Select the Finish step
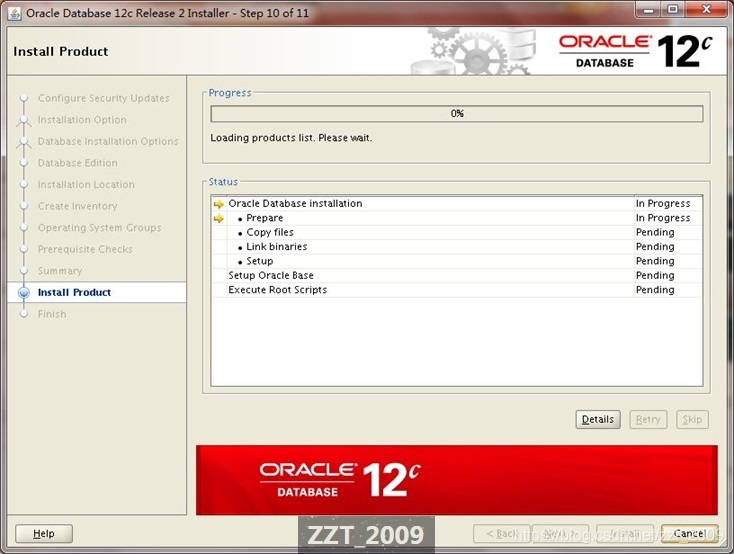 52,314
